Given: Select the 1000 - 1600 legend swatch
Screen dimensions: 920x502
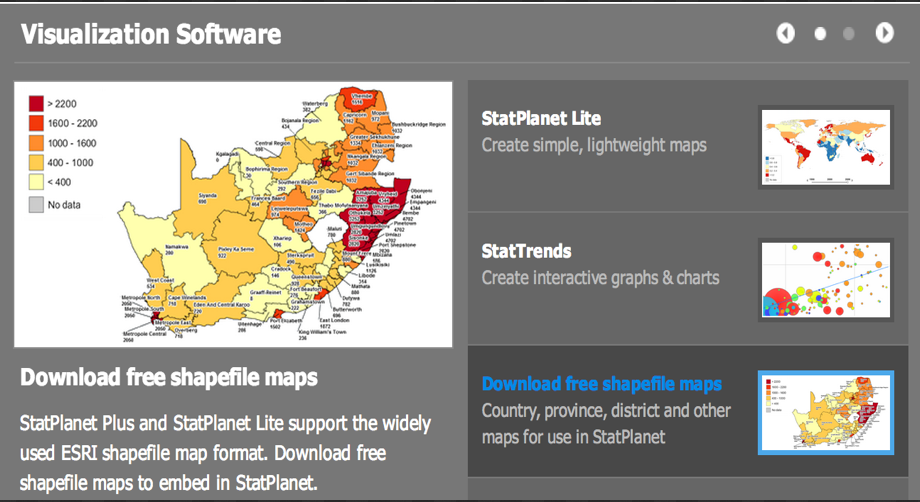Looking at the screenshot, I should (36, 143).
